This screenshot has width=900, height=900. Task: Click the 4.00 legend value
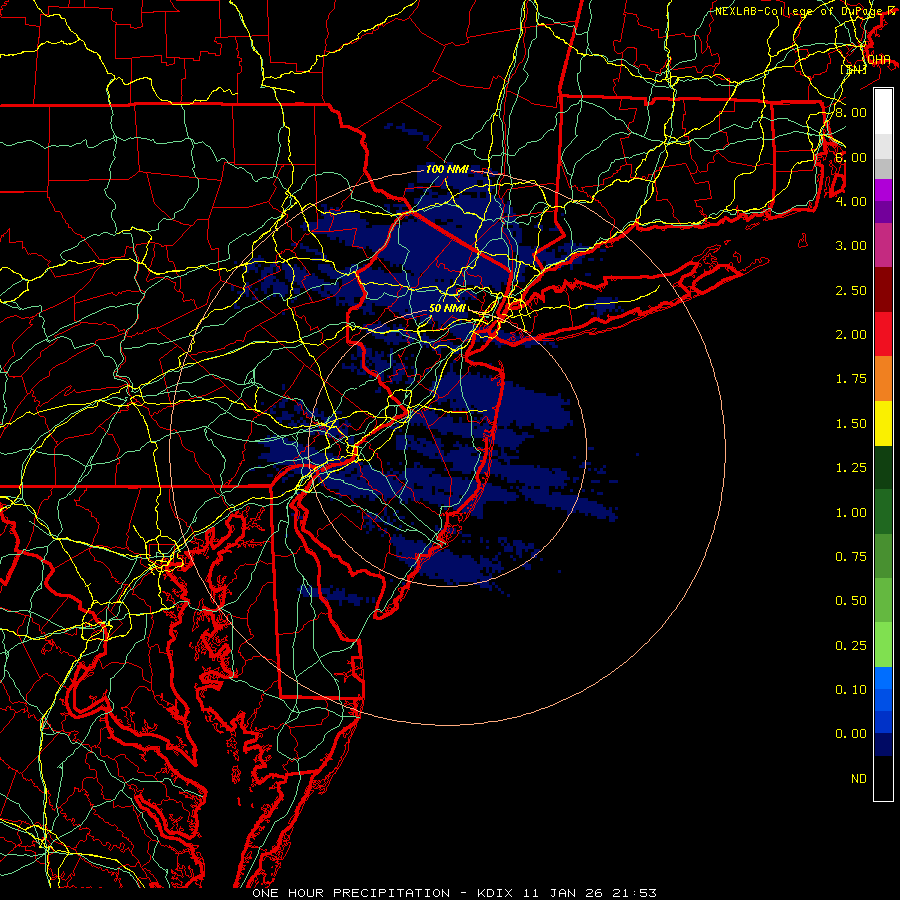(x=851, y=201)
